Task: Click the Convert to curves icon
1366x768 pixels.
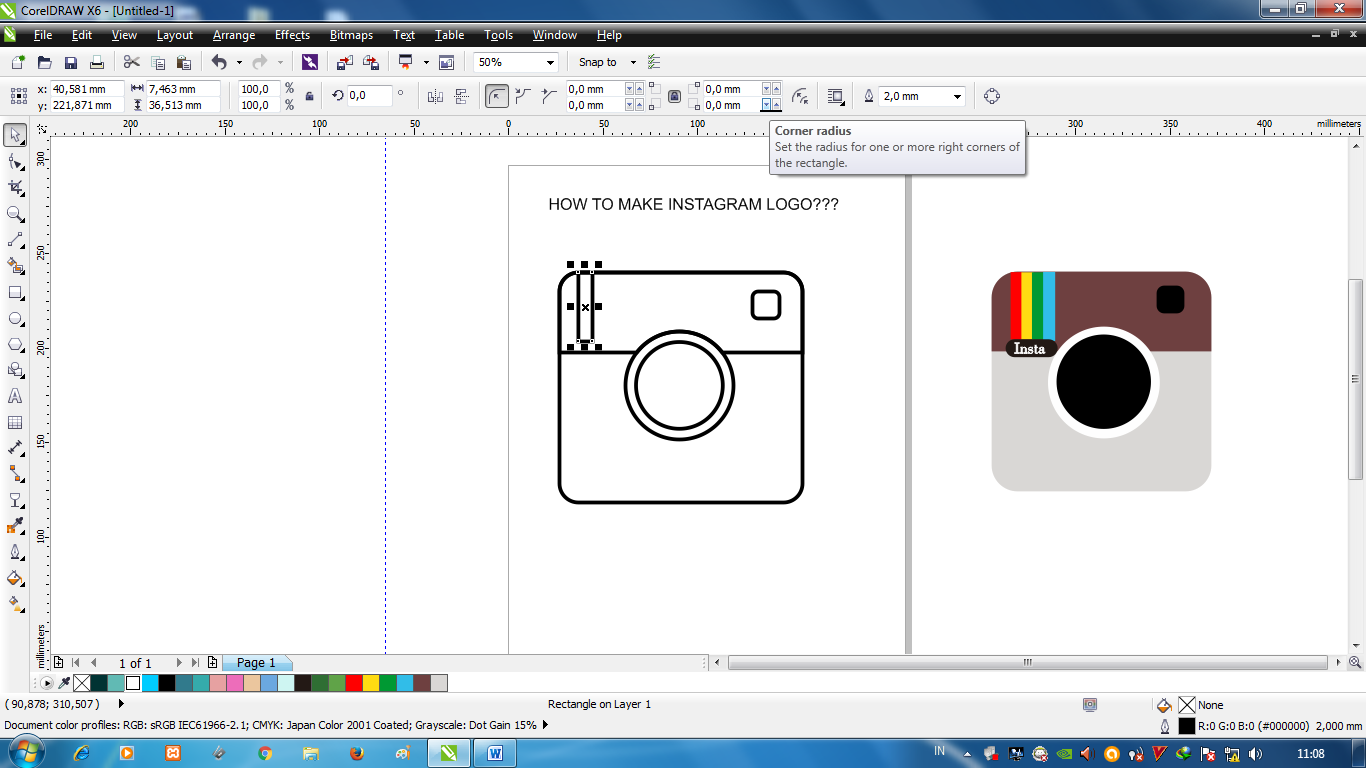Action: pyautogui.click(x=991, y=96)
